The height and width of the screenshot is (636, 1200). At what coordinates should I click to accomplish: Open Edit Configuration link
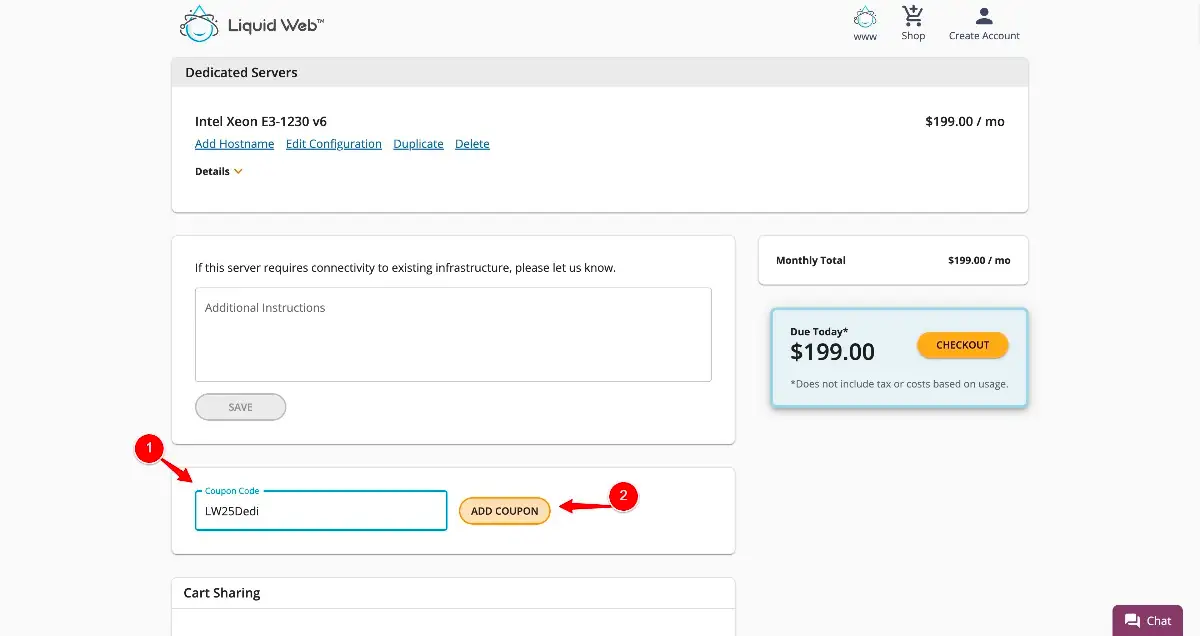click(x=334, y=144)
